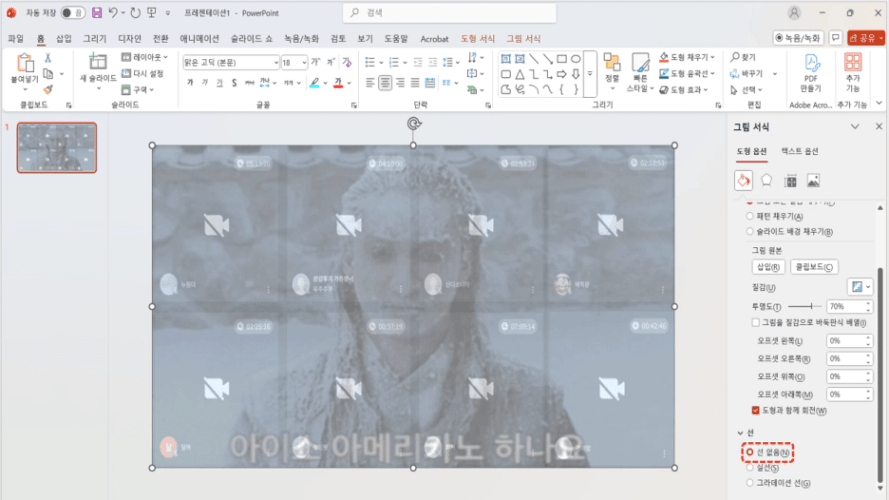The image size is (889, 500).
Task: Click the Record (녹음/녹화) button at top right
Action: click(x=798, y=37)
